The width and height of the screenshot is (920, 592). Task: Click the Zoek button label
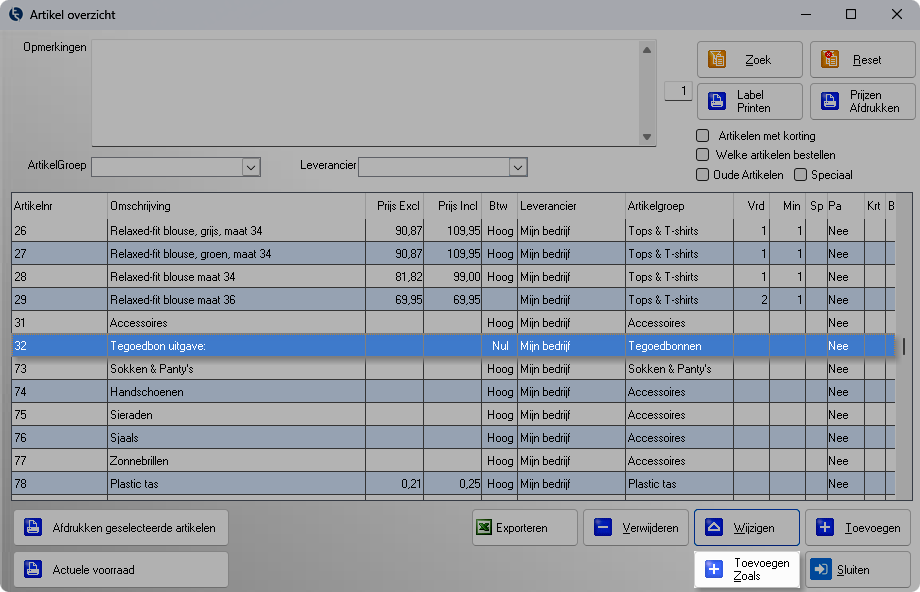(758, 60)
